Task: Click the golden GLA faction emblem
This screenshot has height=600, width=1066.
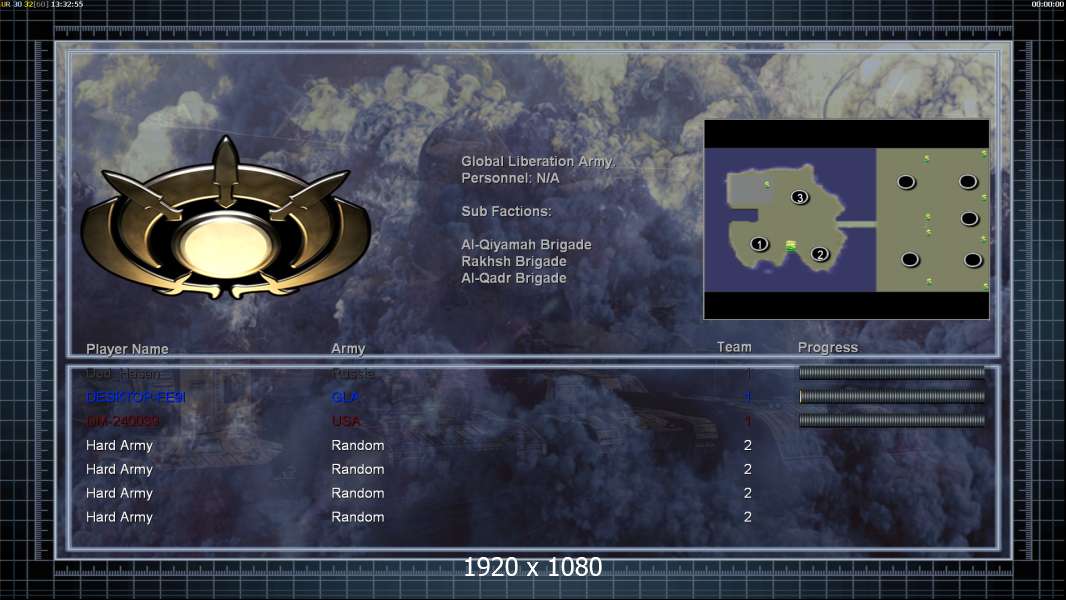Action: (226, 219)
